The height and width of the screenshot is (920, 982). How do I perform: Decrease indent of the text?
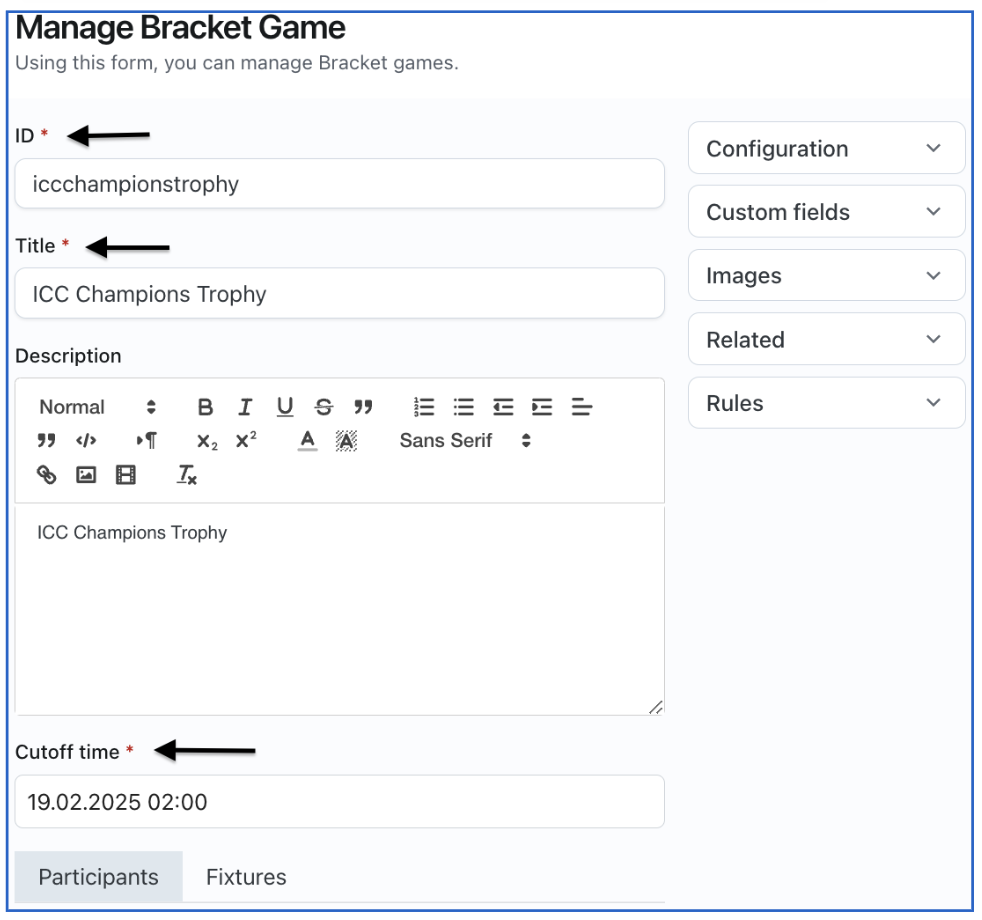[503, 407]
